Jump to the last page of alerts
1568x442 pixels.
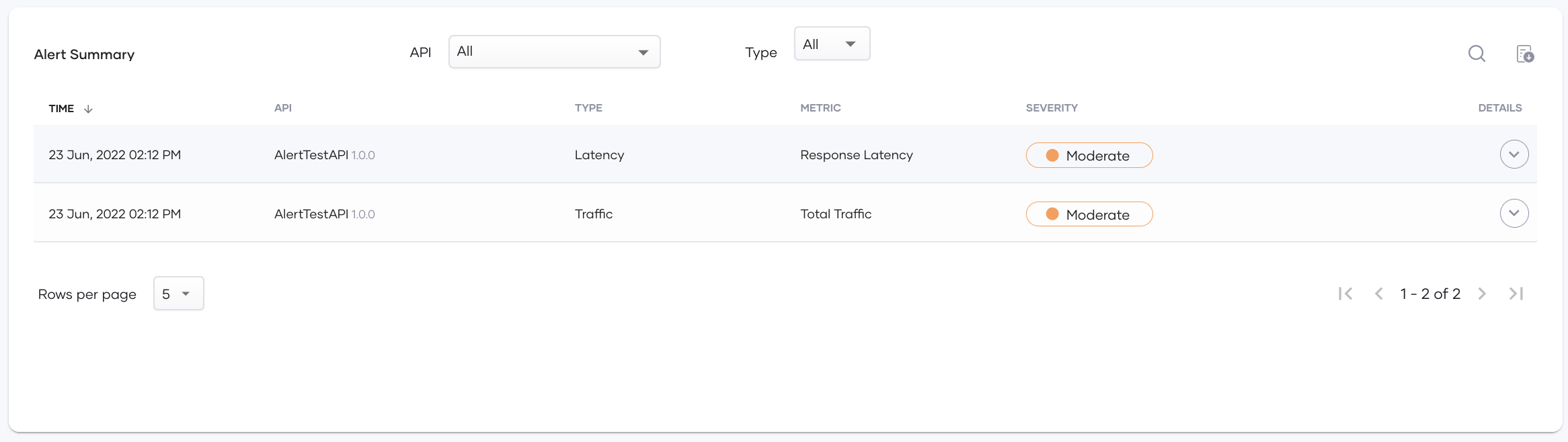(1516, 294)
